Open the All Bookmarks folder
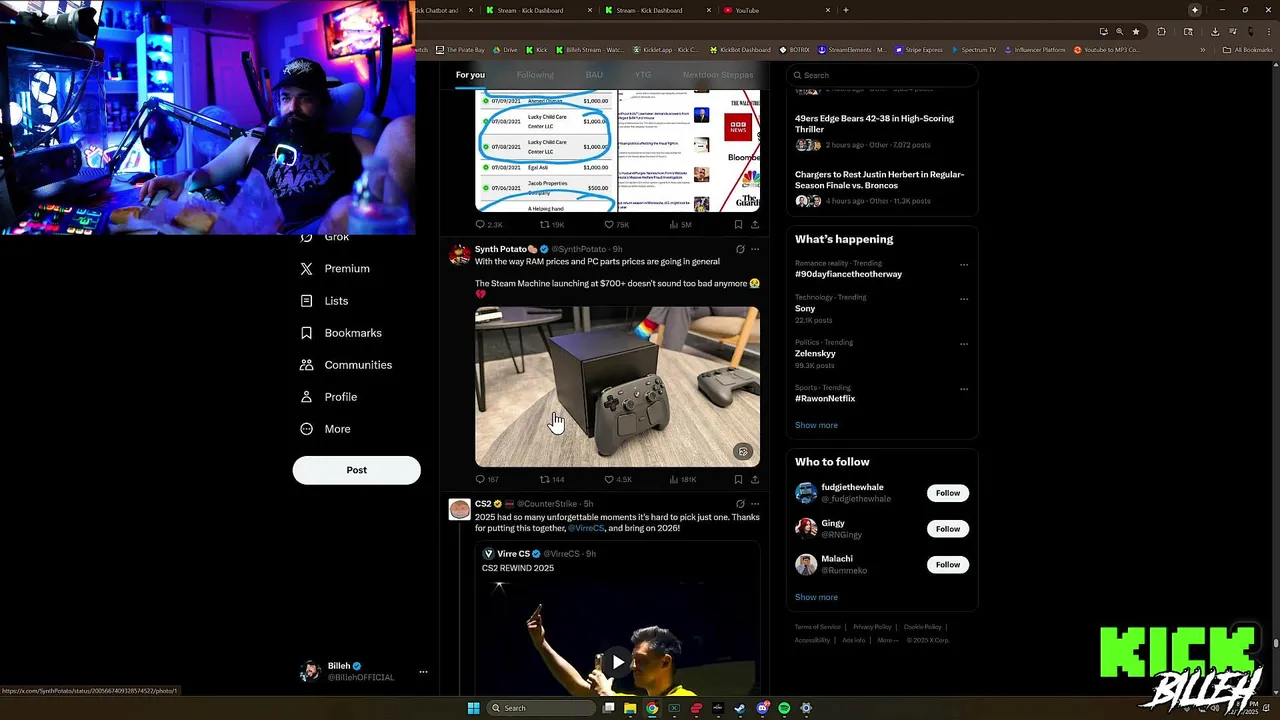 pos(1248,50)
